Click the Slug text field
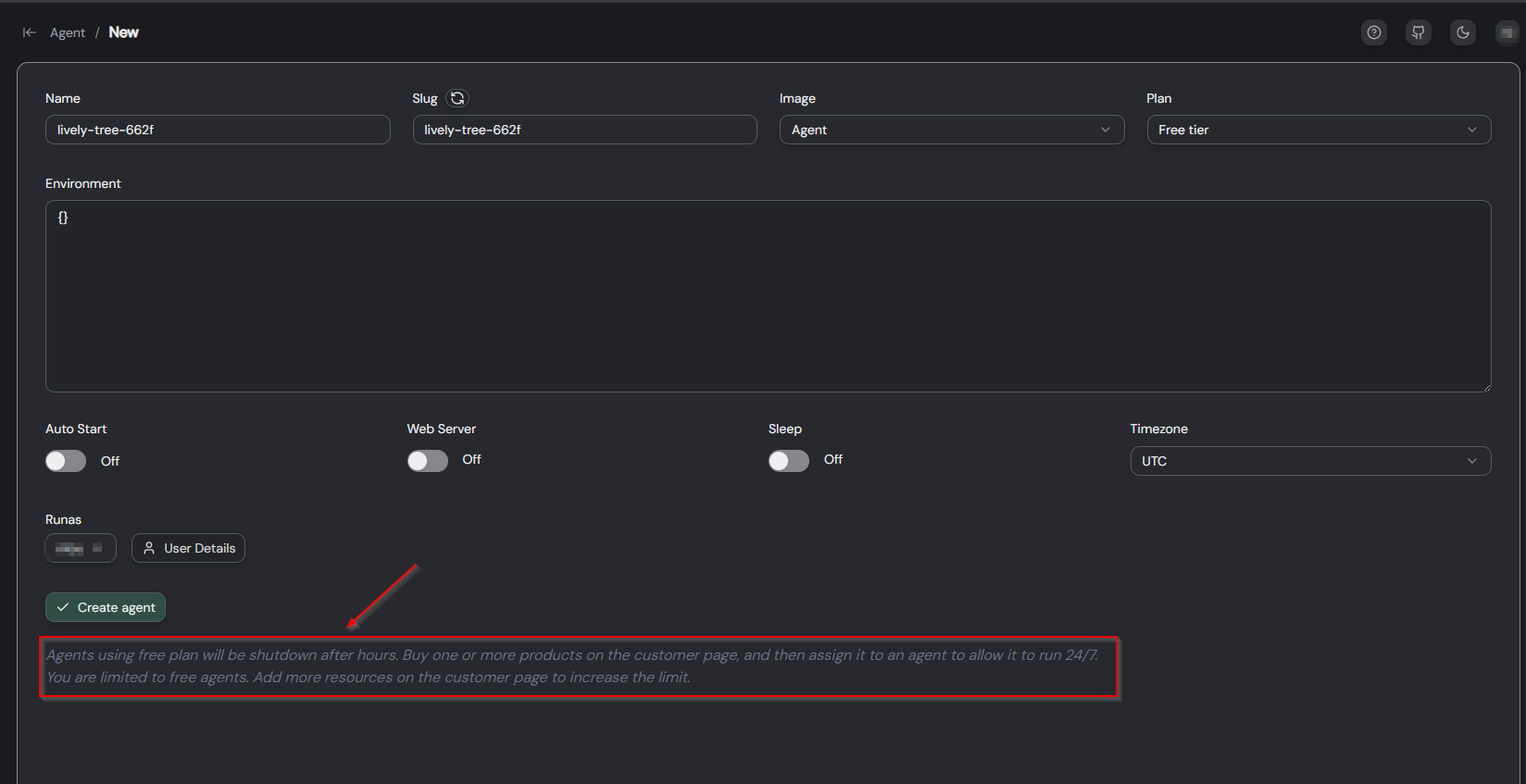This screenshot has height=784, width=1526. [x=584, y=130]
